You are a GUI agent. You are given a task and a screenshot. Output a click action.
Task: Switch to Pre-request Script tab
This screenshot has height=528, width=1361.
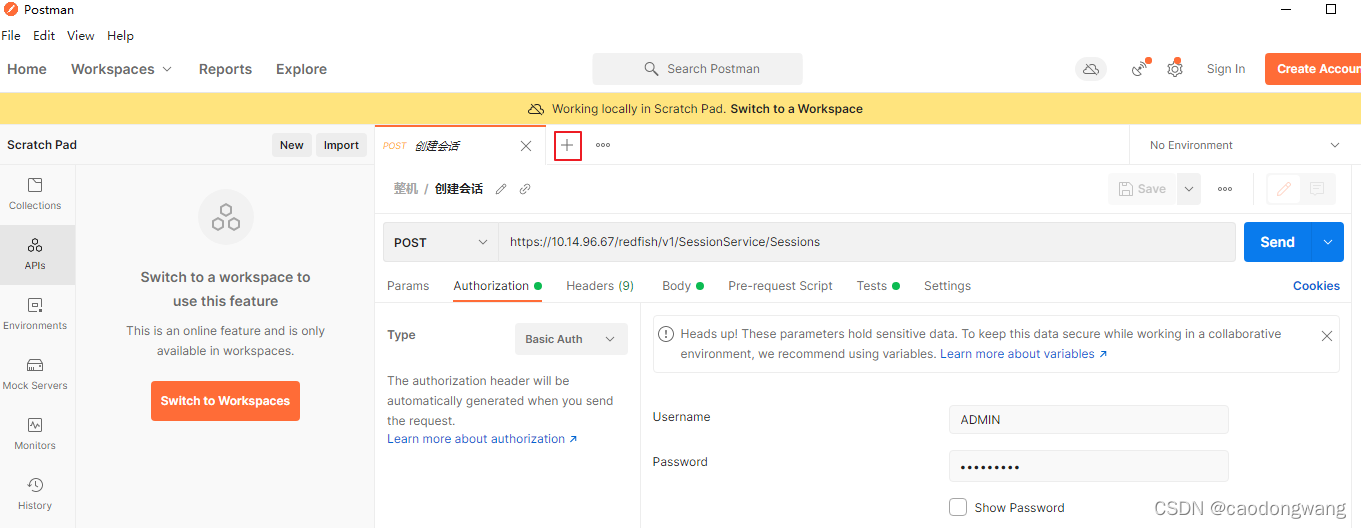[780, 285]
